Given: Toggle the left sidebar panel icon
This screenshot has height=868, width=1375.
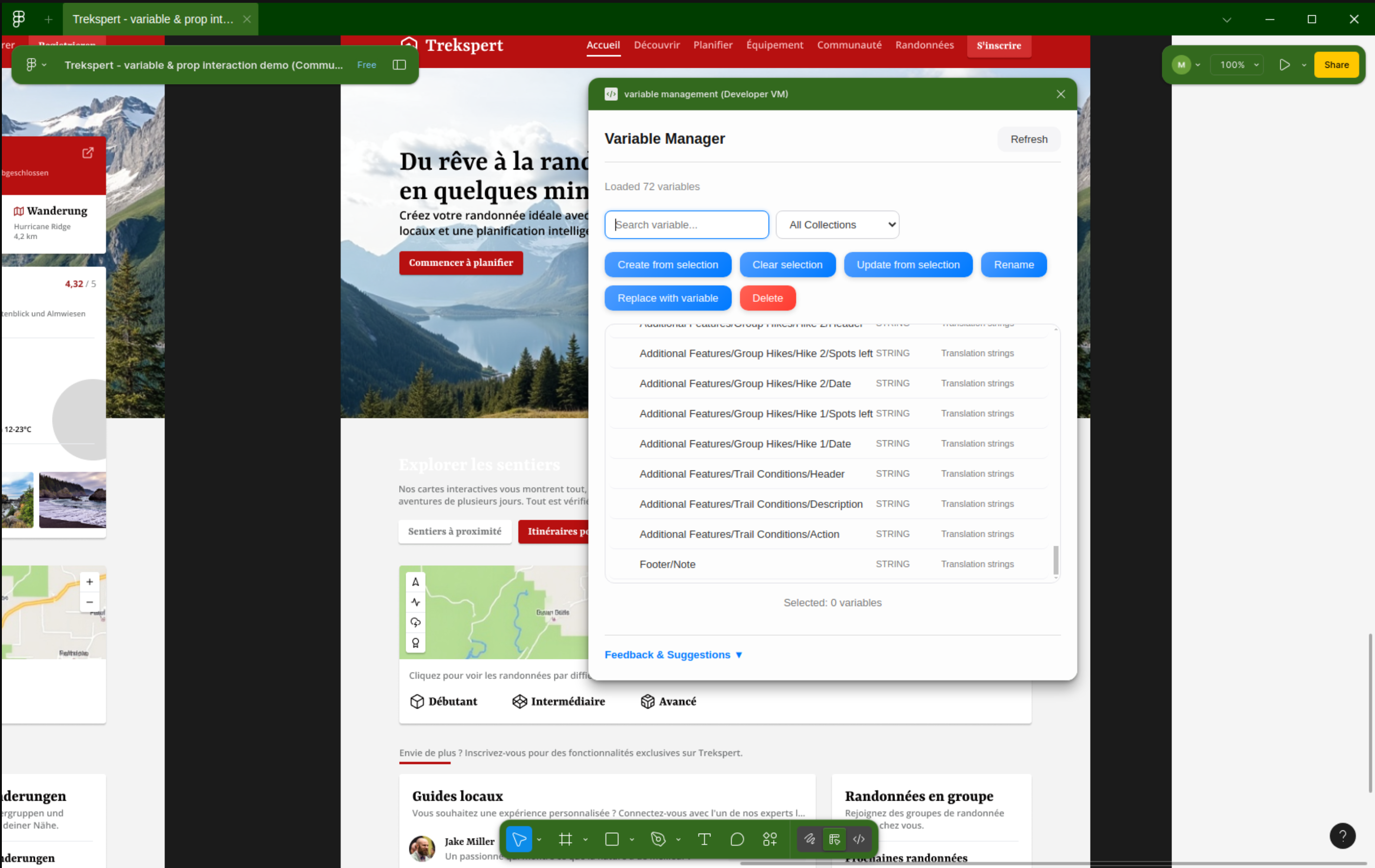Looking at the screenshot, I should click(x=399, y=65).
